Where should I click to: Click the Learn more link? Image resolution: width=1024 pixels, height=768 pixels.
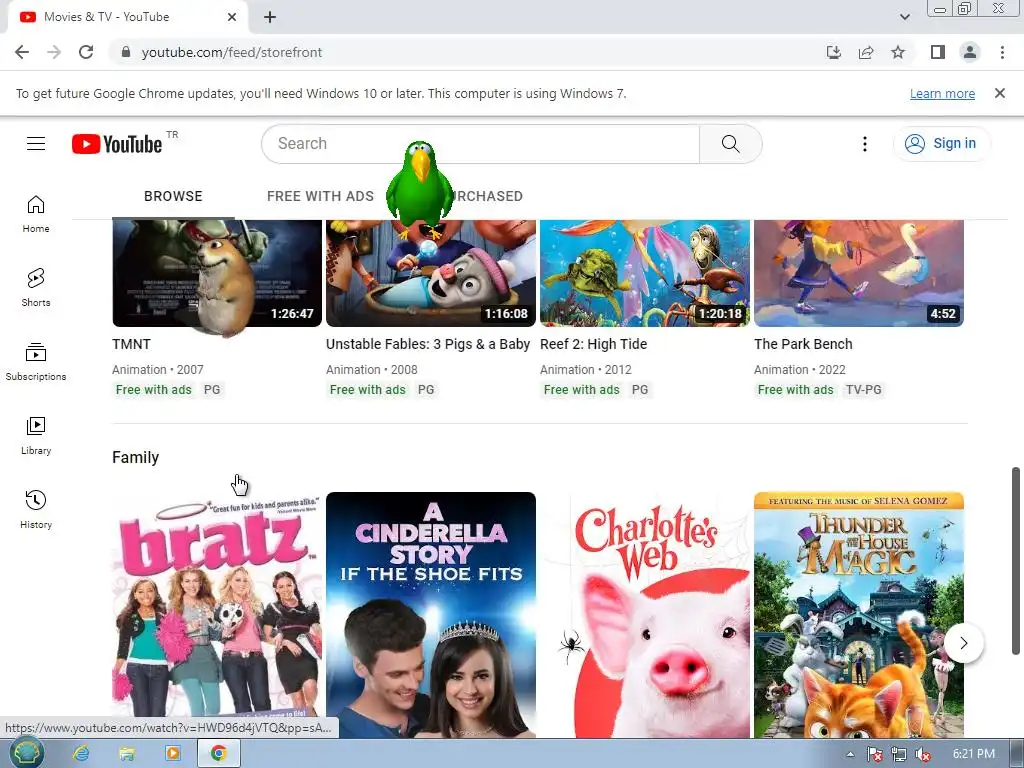pyautogui.click(x=942, y=93)
